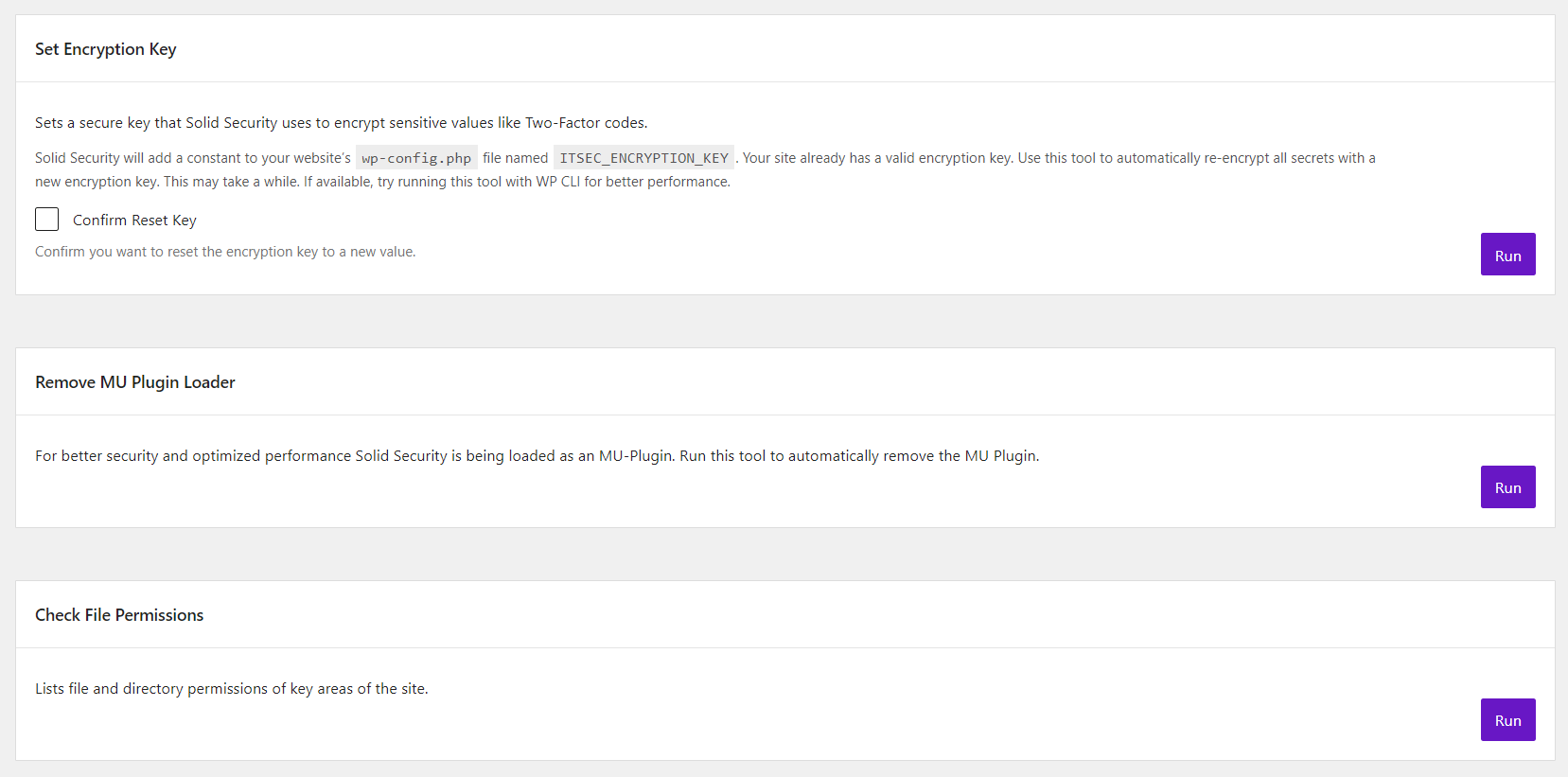Screen dimensions: 1568x777
Task: Click the Remove MU Plugin Loader heading
Action: tap(135, 382)
